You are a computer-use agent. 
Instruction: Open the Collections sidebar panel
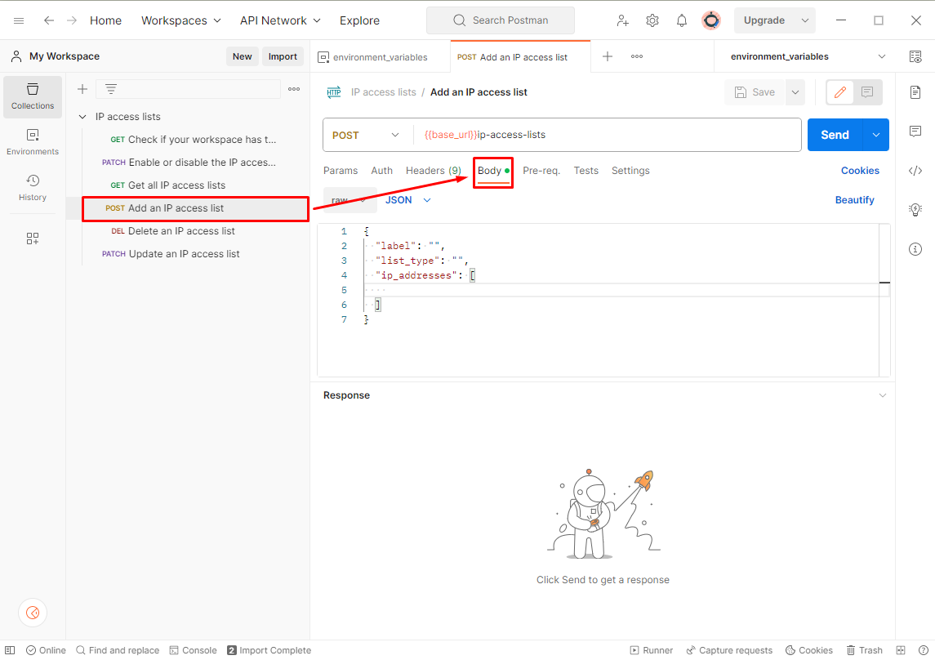pyautogui.click(x=32, y=96)
